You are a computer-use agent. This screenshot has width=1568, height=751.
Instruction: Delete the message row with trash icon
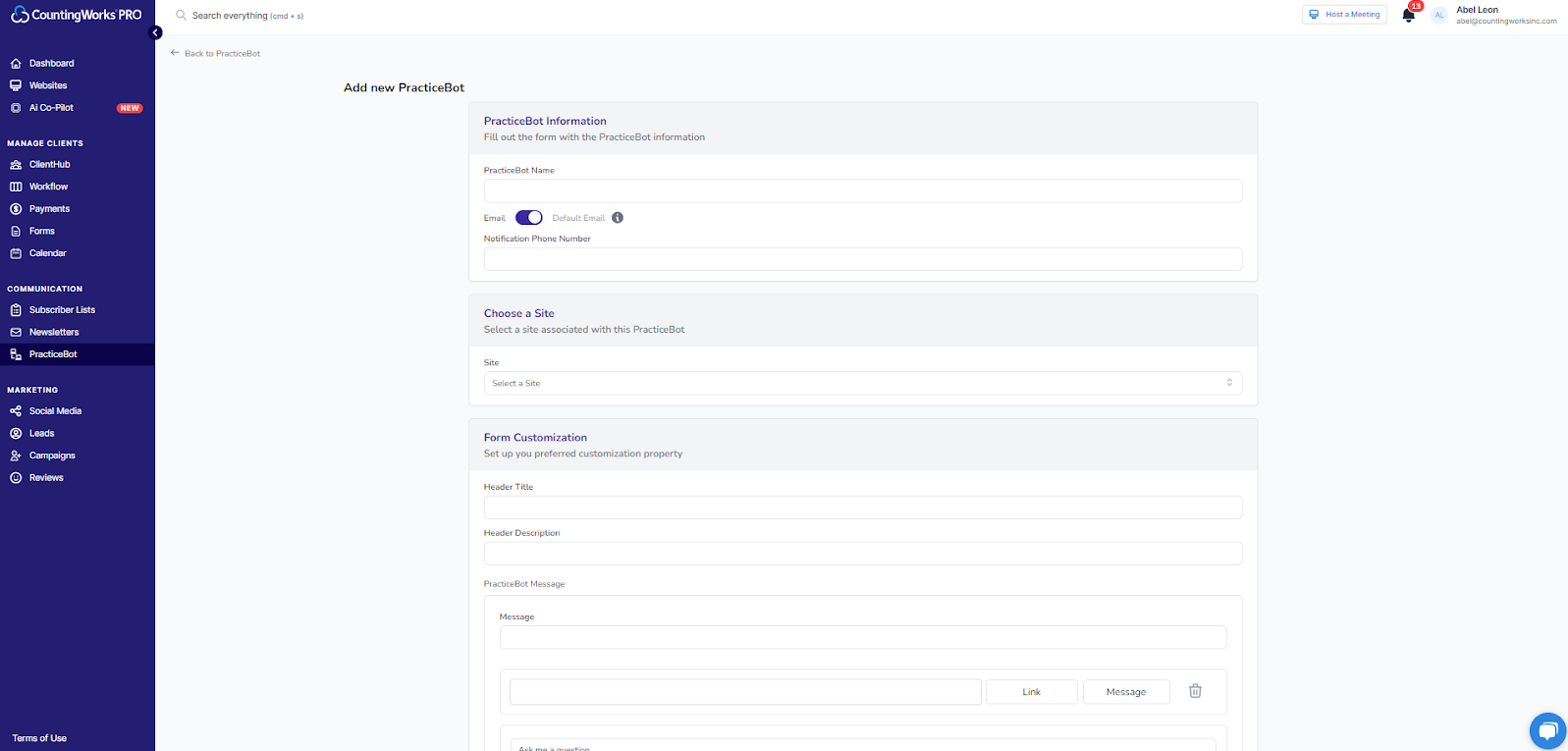tap(1195, 691)
